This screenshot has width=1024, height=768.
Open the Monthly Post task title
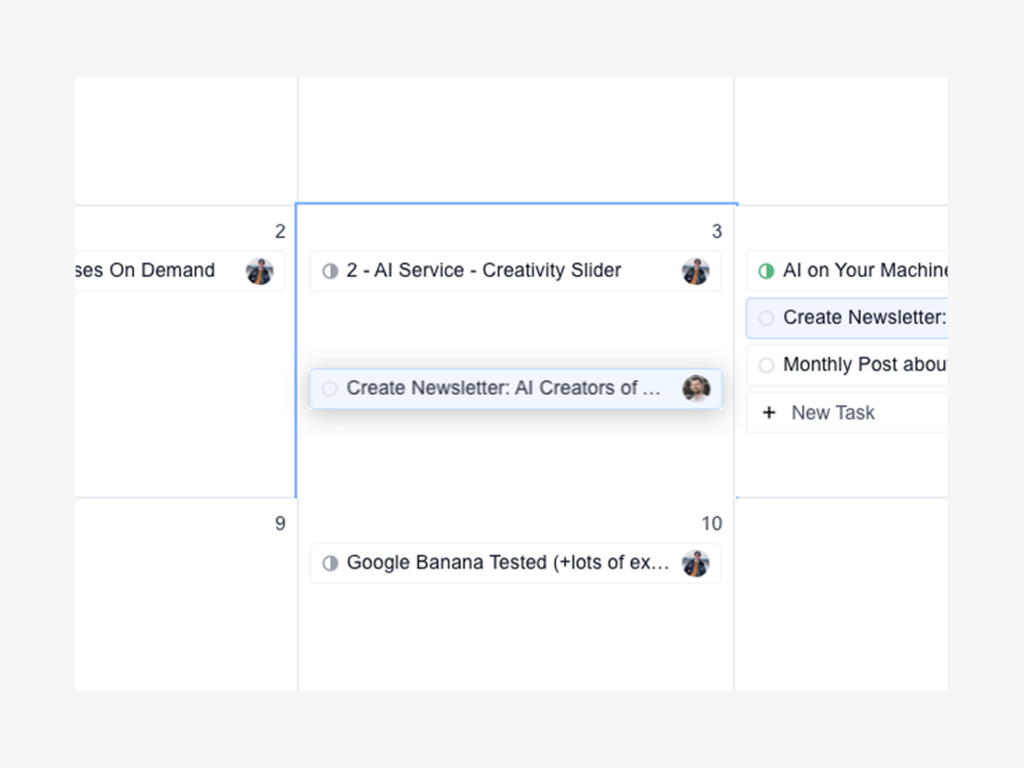[x=865, y=365]
